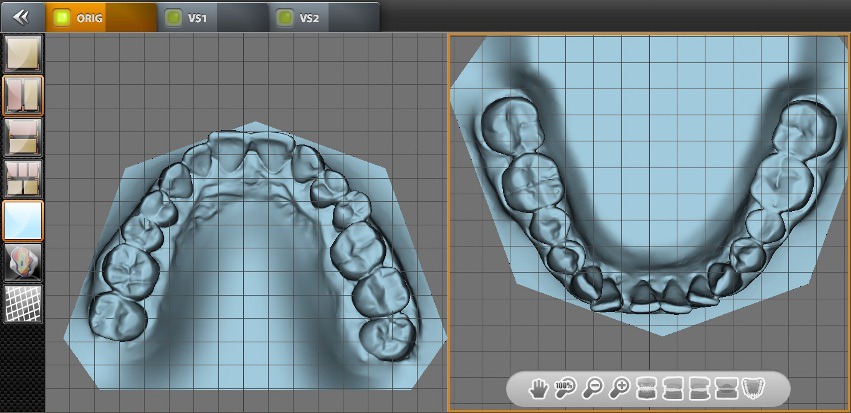This screenshot has height=413, width=851.
Task: Show the open-jaw rear view icon
Action: click(x=726, y=389)
